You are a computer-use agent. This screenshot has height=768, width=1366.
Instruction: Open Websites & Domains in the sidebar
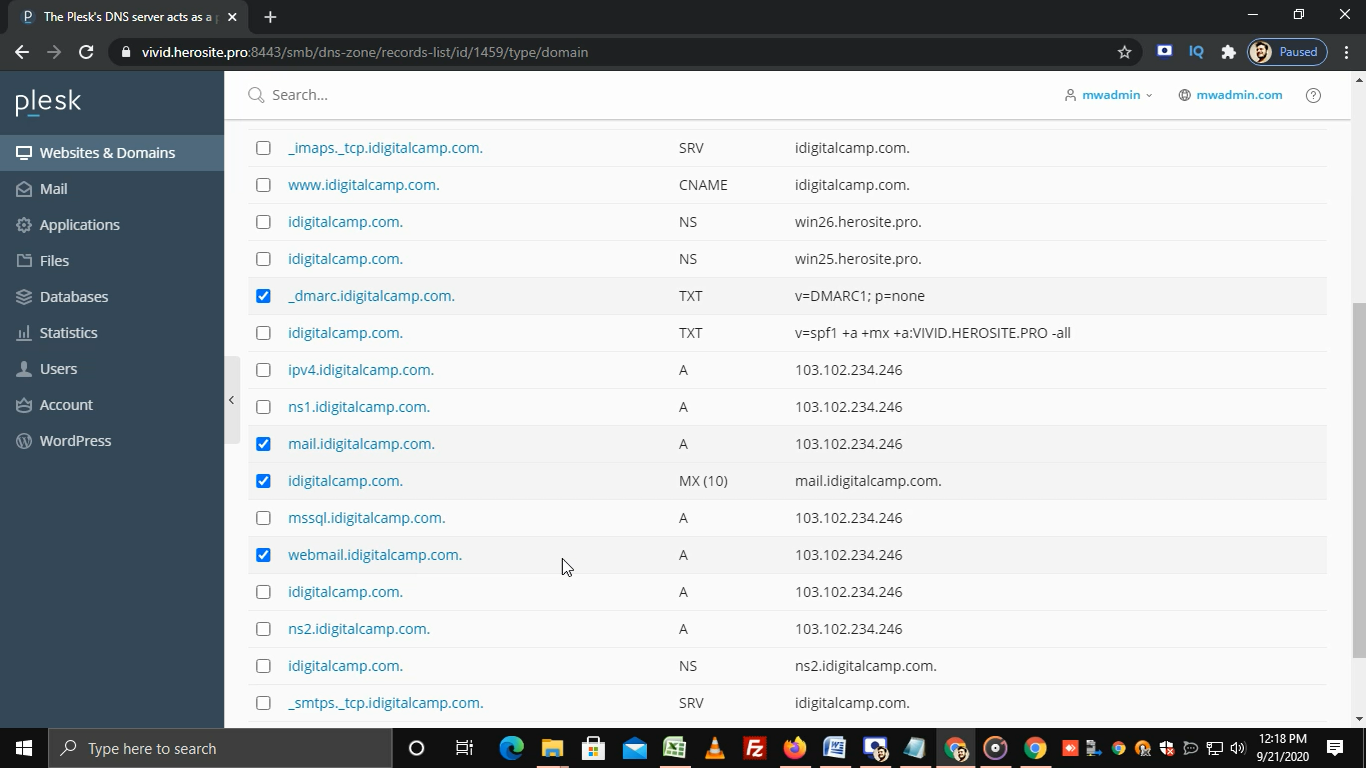pyautogui.click(x=112, y=153)
